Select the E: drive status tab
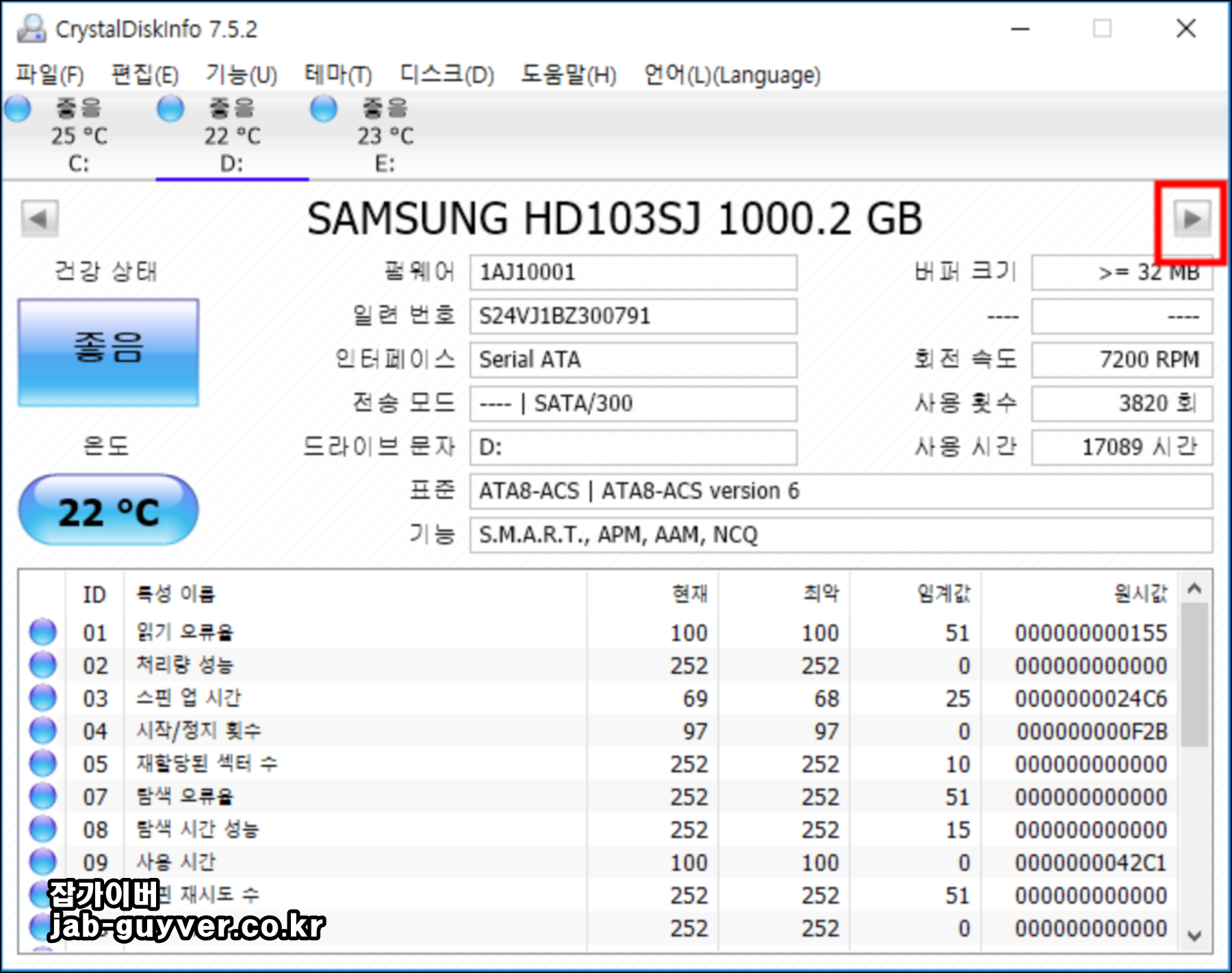 point(385,135)
